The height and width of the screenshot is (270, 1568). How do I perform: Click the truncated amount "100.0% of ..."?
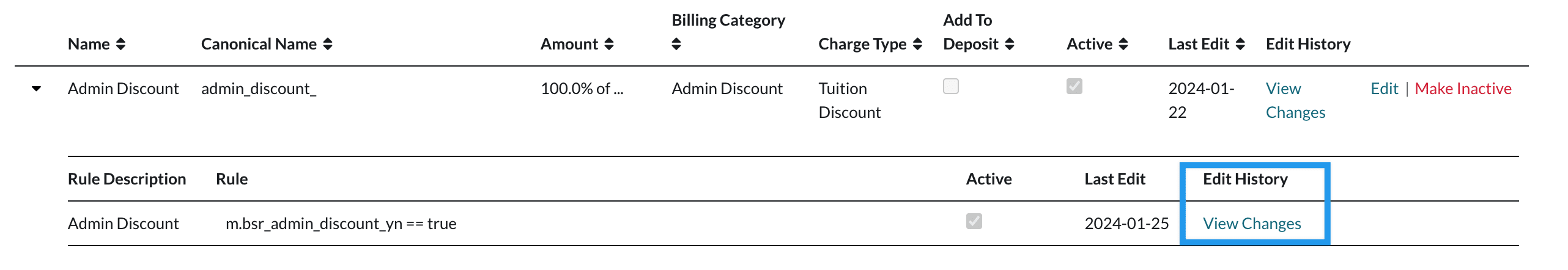(582, 89)
